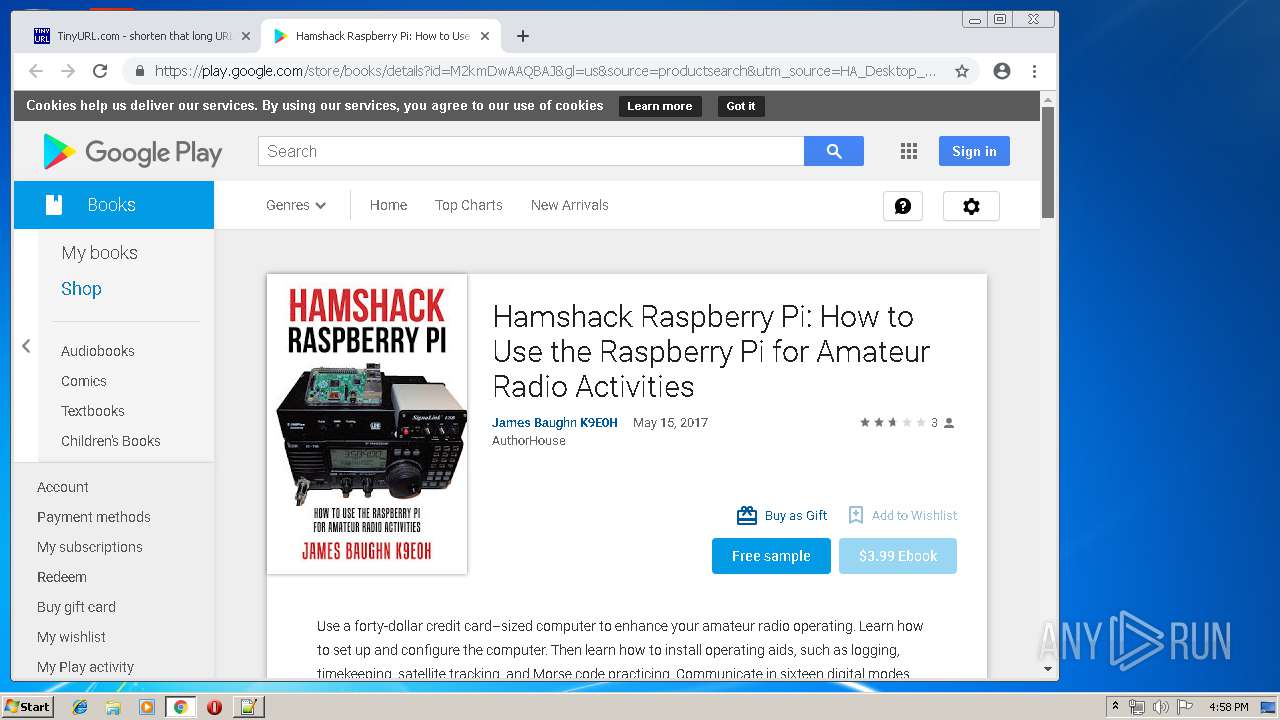1280x720 pixels.
Task: Open the Chrome profile avatar icon
Action: [1002, 71]
